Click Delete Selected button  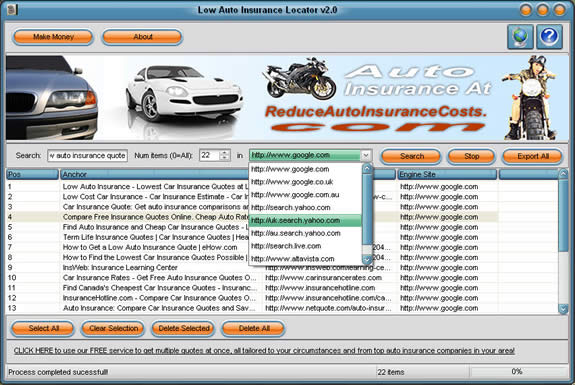coord(184,329)
